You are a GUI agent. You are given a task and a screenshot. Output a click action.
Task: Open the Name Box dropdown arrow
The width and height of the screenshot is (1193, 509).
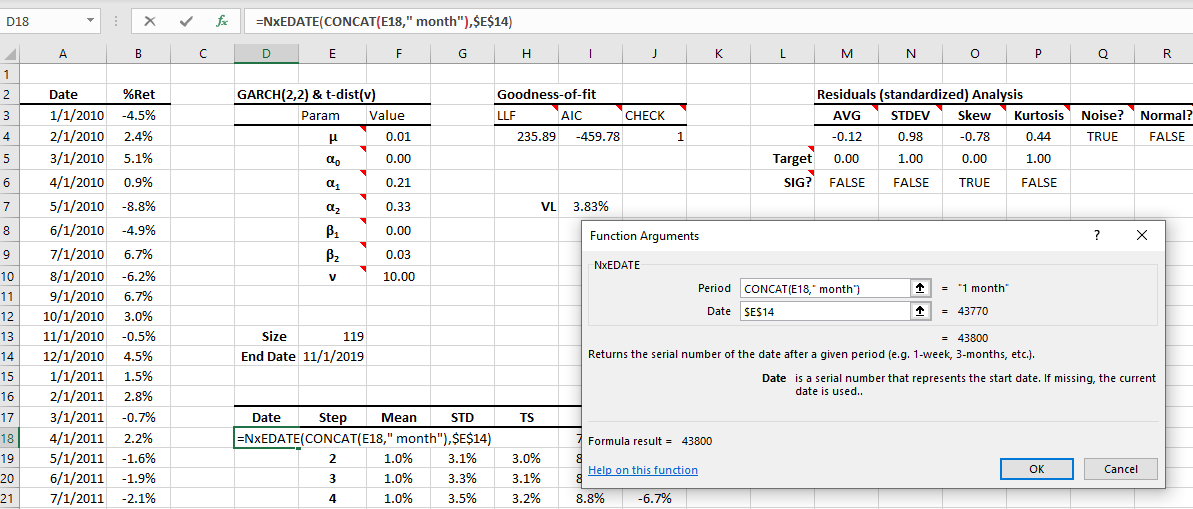[x=91, y=21]
